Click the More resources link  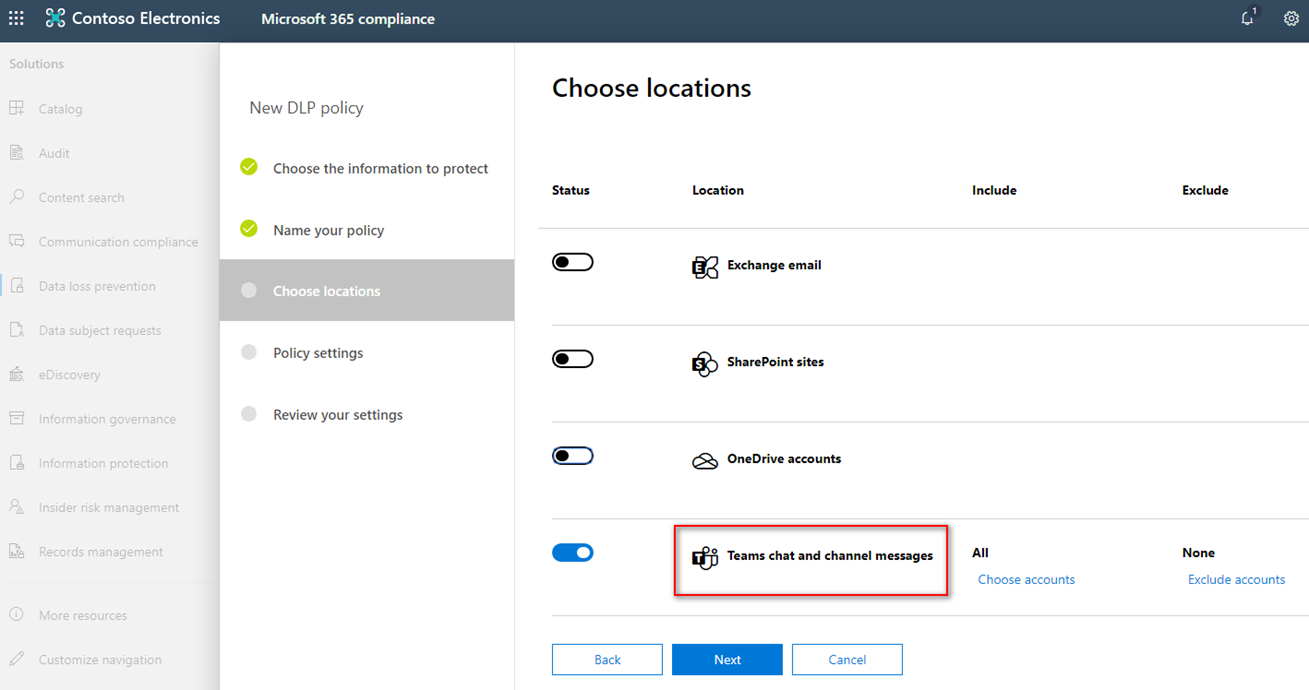(x=83, y=615)
